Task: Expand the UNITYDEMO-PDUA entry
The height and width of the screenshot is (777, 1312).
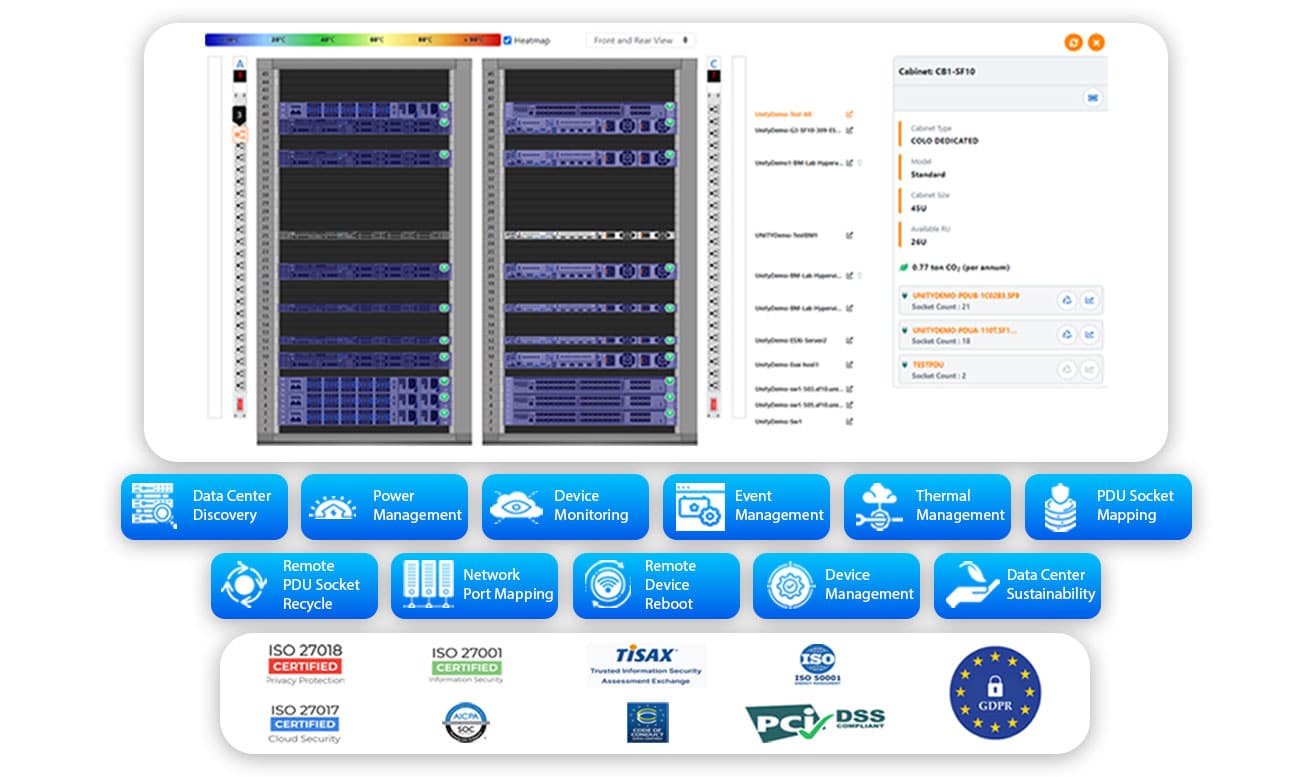Action: 905,330
